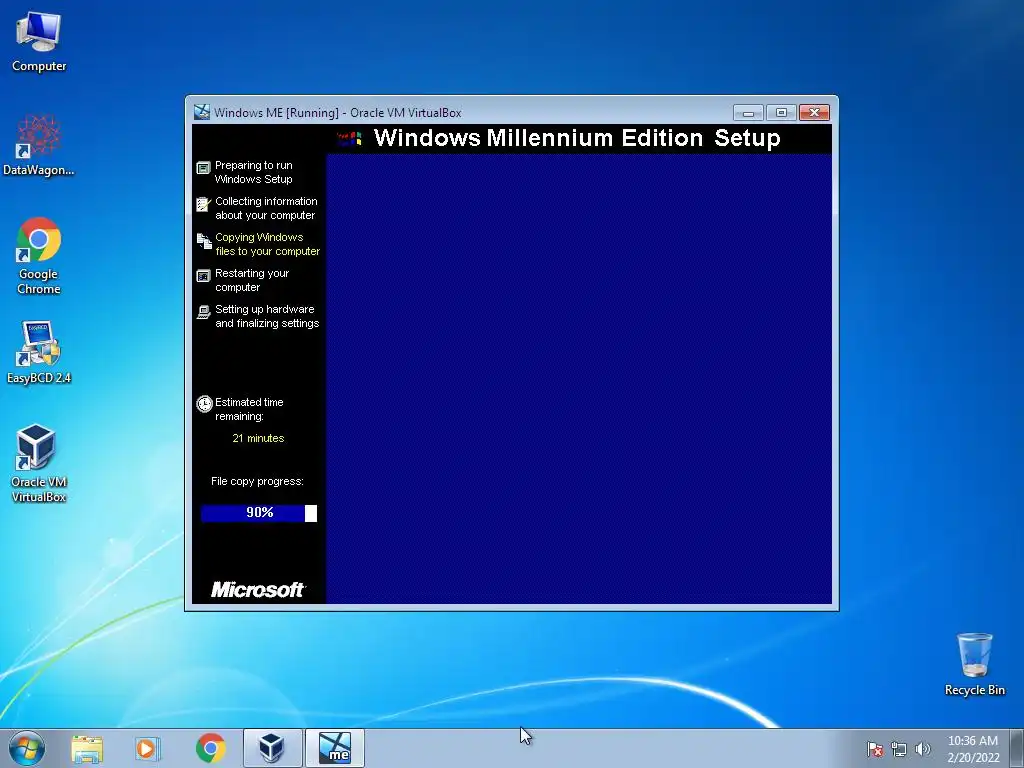Click the Microsoft logo in Setup sidebar

point(257,590)
